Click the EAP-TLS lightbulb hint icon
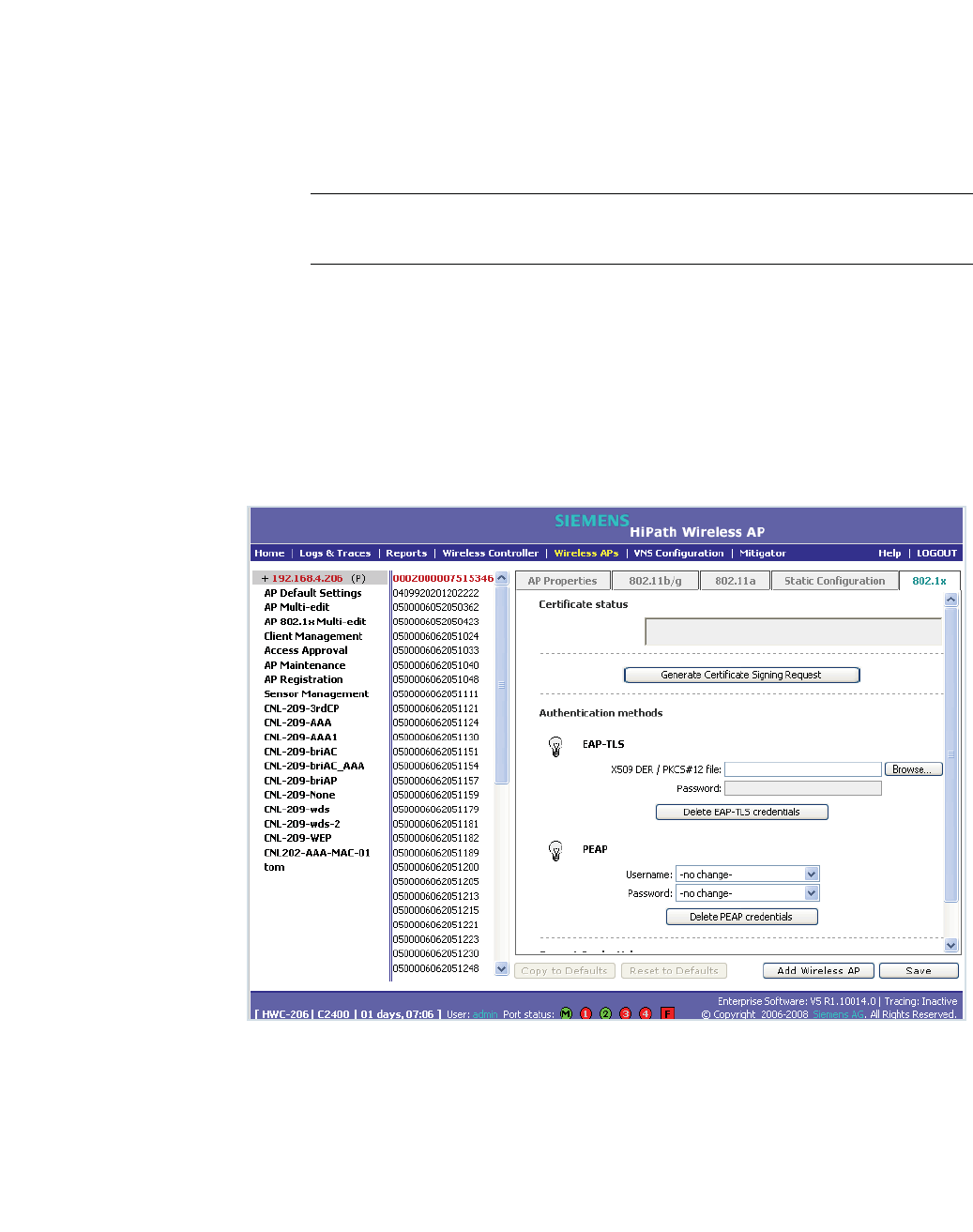 555,747
